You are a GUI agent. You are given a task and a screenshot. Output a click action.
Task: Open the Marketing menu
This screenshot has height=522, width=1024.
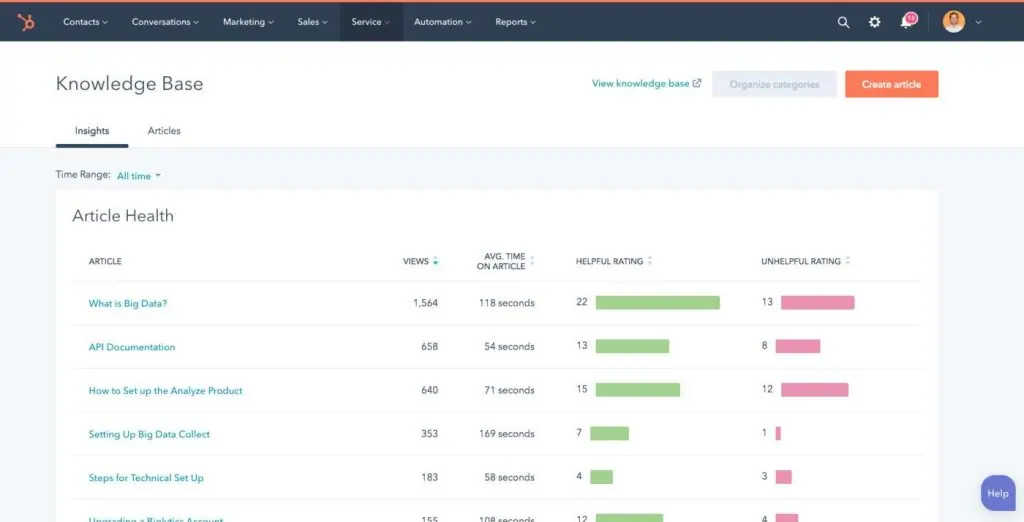pyautogui.click(x=248, y=22)
